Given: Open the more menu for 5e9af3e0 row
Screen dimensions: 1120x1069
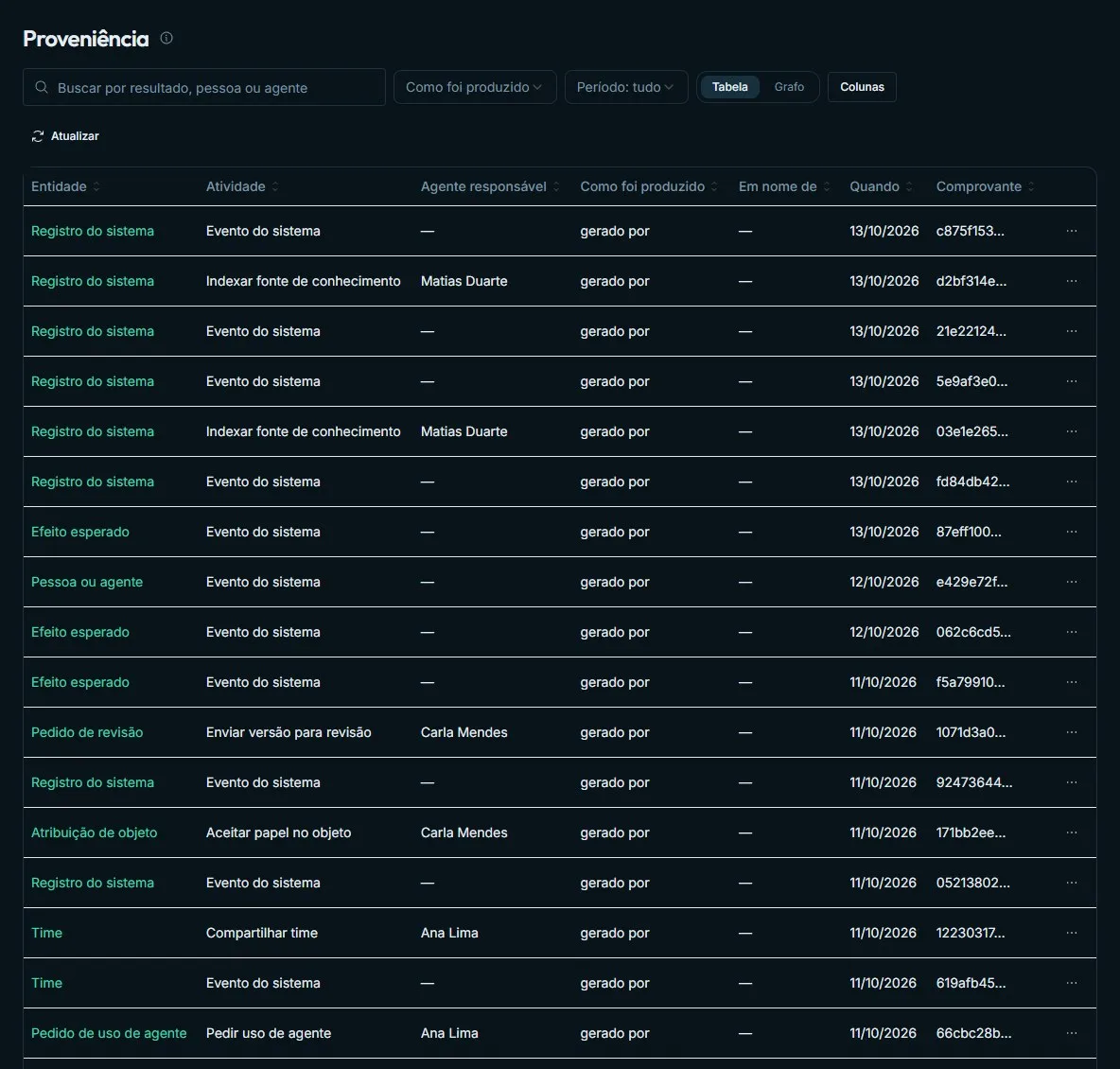Looking at the screenshot, I should click(1072, 381).
